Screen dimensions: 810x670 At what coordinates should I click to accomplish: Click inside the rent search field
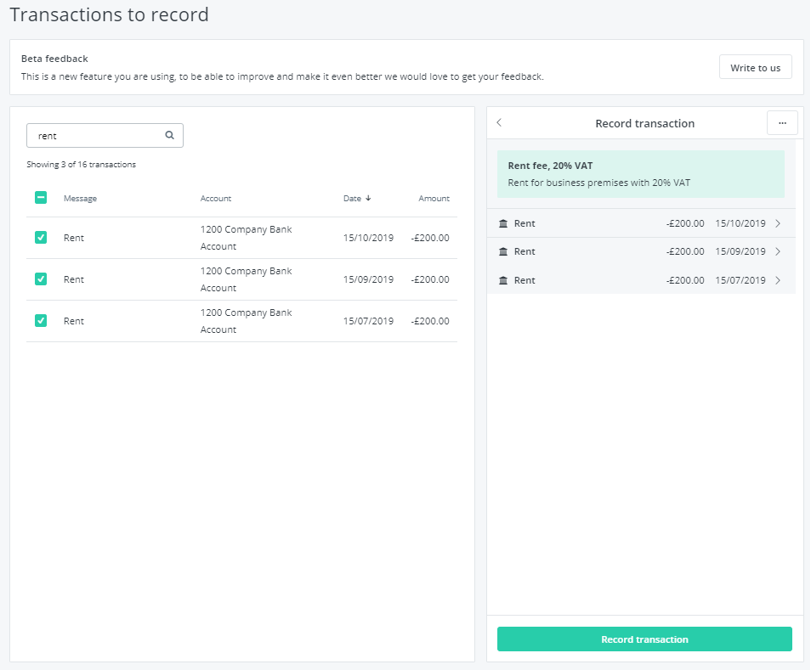(x=95, y=135)
